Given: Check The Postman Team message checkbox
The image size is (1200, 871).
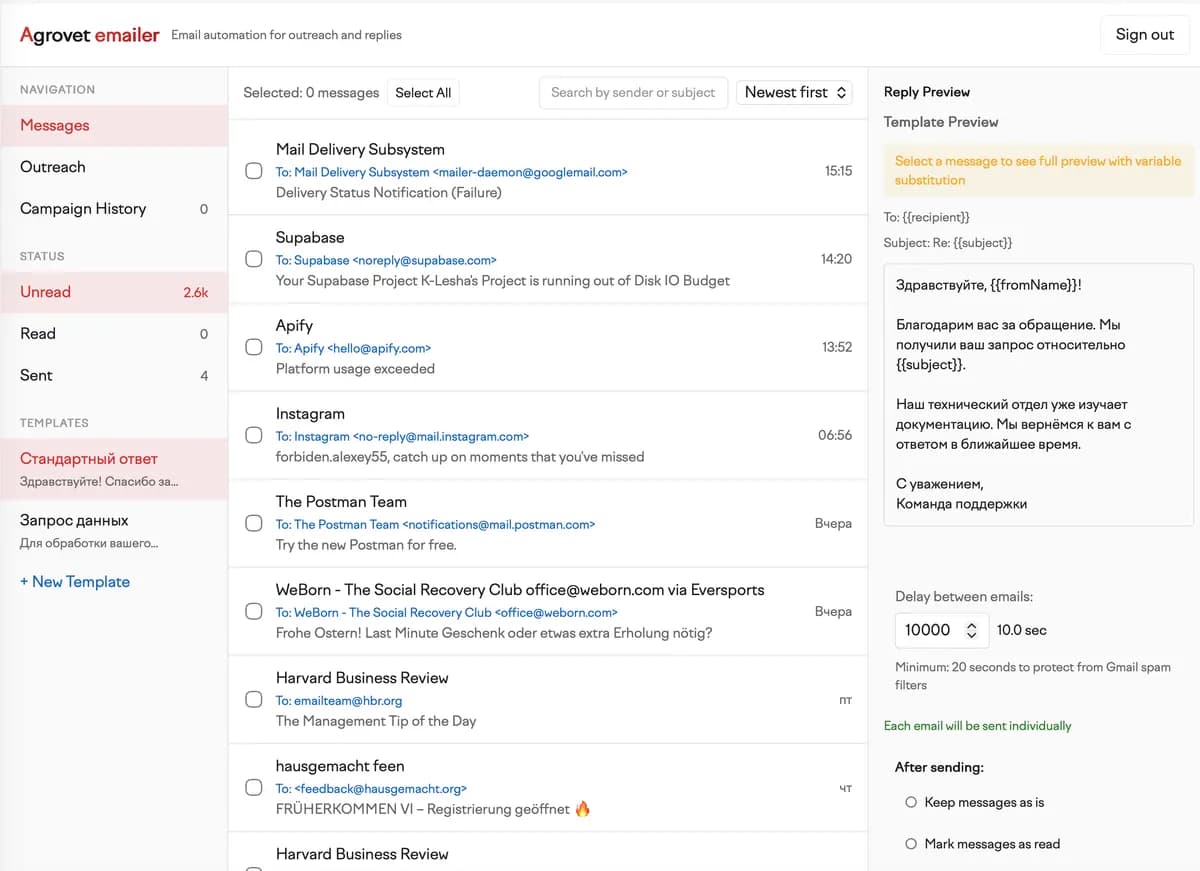Looking at the screenshot, I should click(254, 523).
